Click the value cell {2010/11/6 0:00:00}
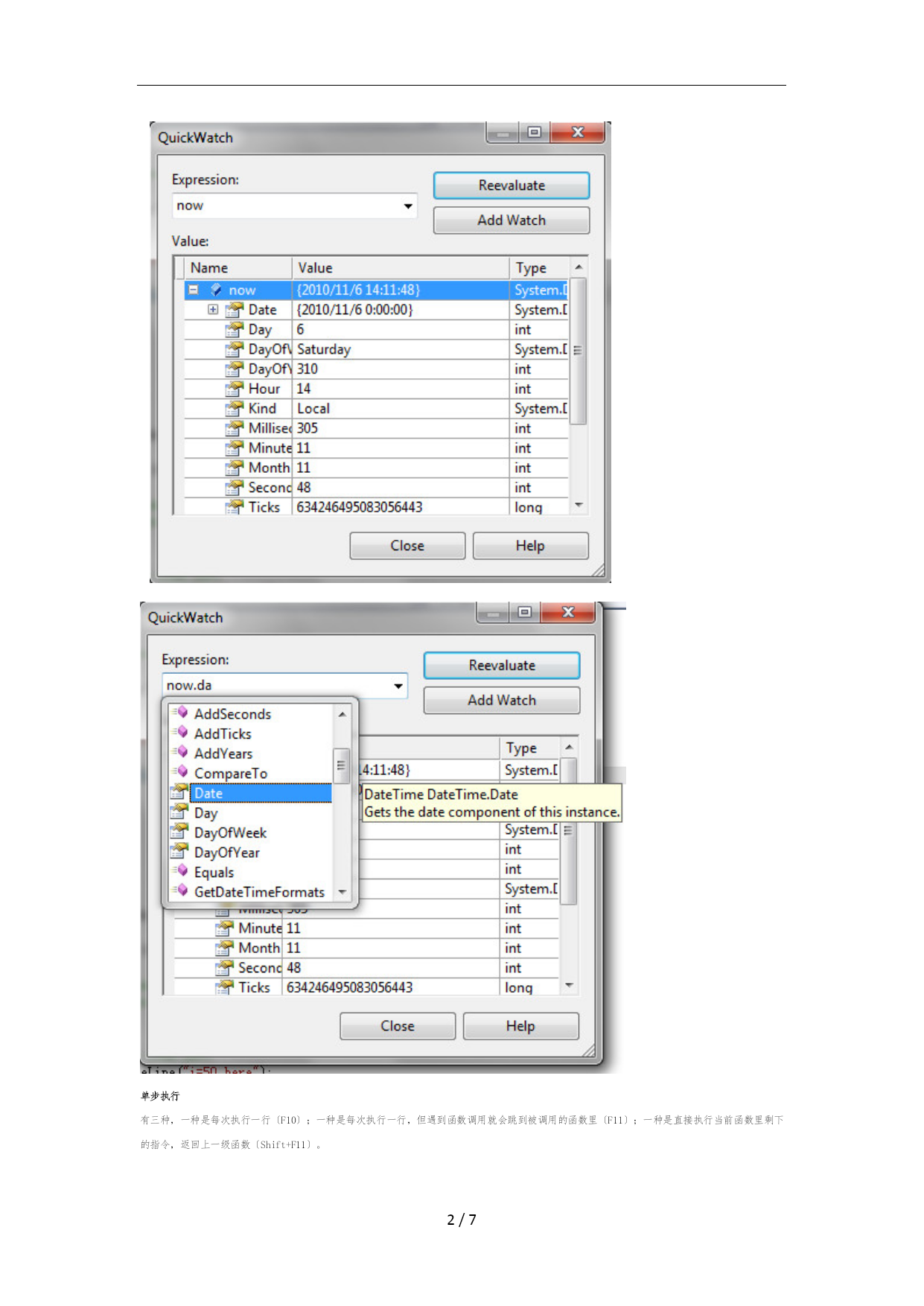Screen dimensions: 924x1306 pos(401,310)
